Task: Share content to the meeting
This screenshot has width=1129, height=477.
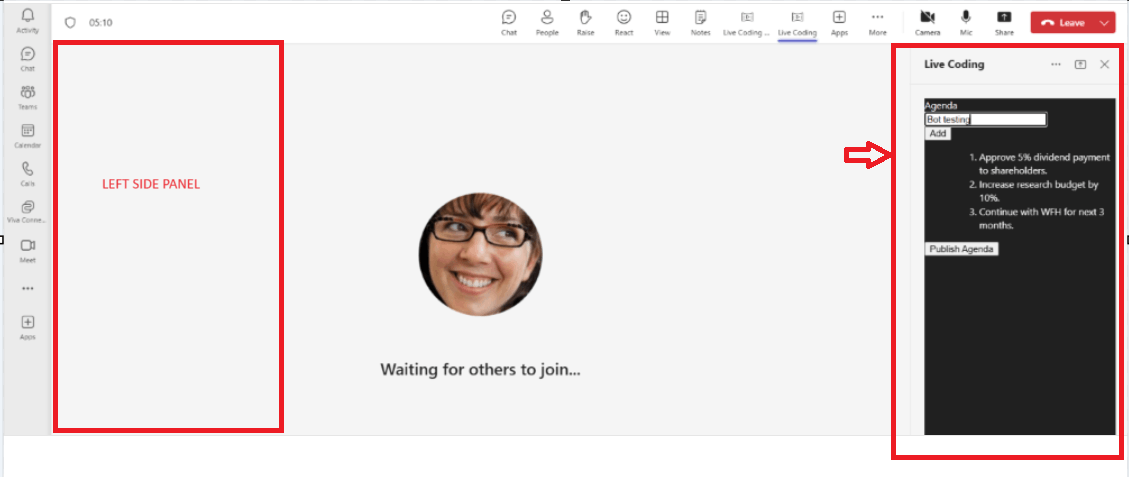Action: coord(1004,22)
